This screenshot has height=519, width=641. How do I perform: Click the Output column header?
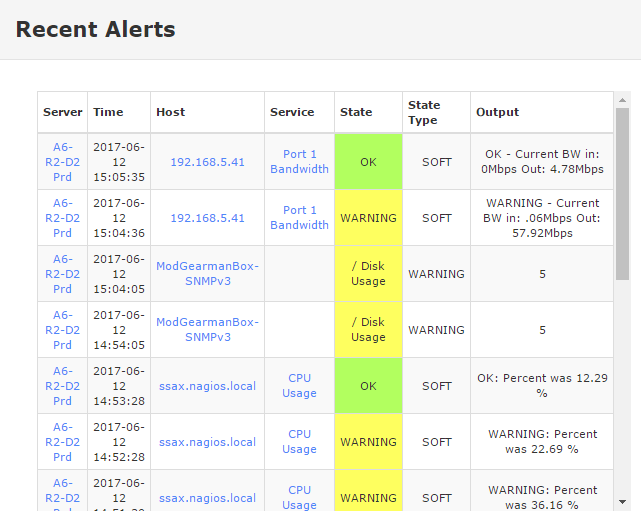497,113
